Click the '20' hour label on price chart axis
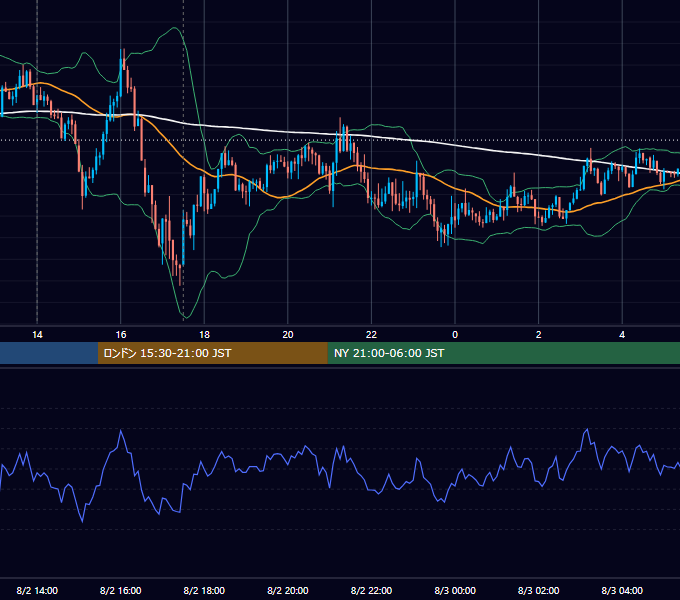The image size is (680, 600). [288, 334]
